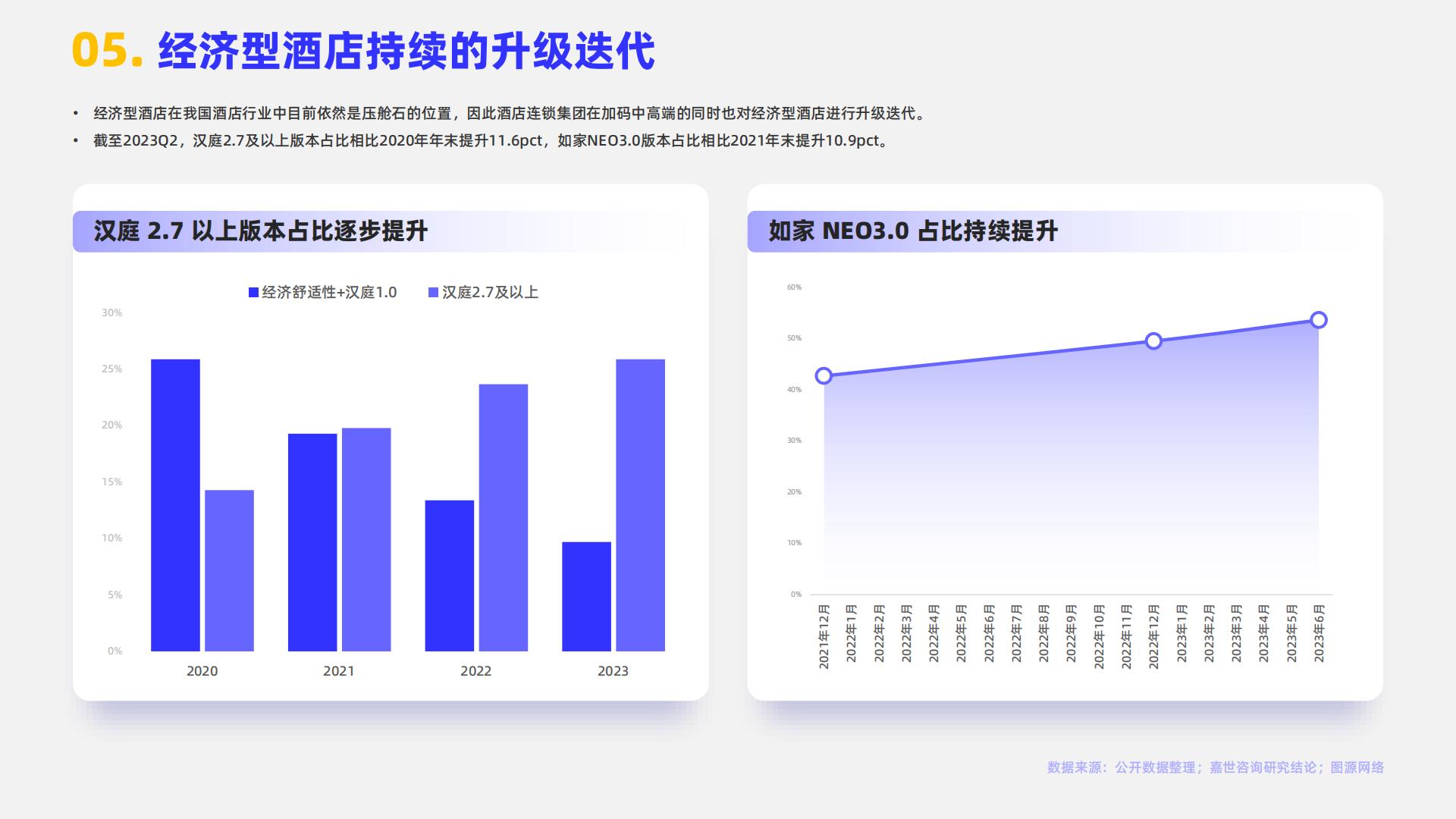The width and height of the screenshot is (1456, 819).
Task: Select the 汉庭2.7及以上 legend label
Action: [x=490, y=293]
